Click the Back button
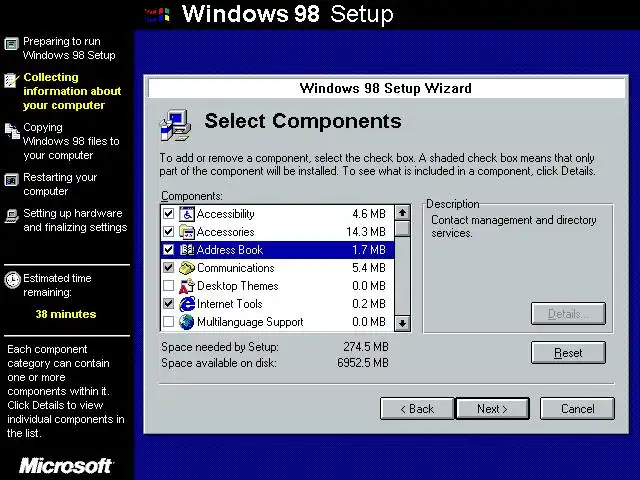This screenshot has width=640, height=480. tap(417, 409)
